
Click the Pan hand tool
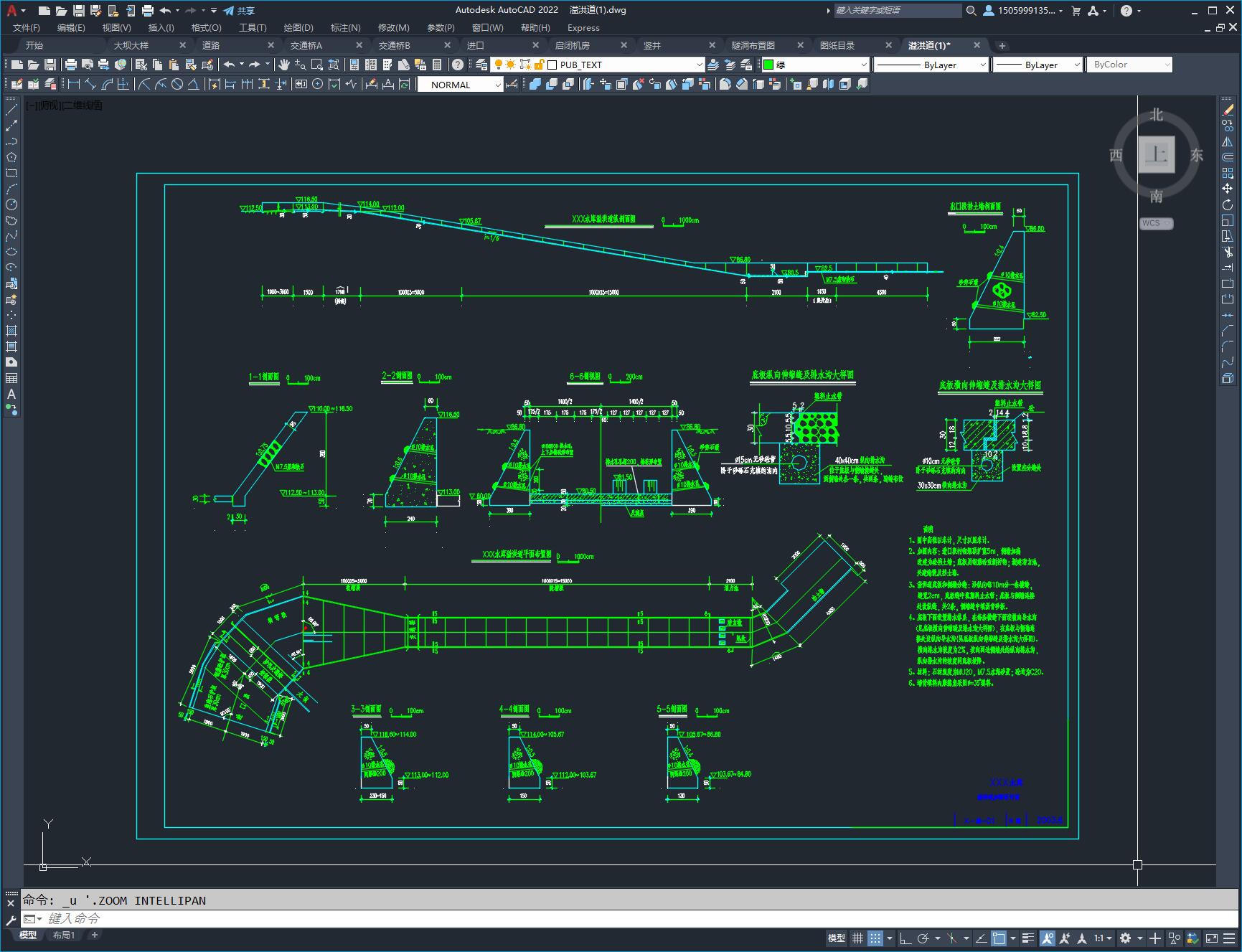(x=284, y=65)
